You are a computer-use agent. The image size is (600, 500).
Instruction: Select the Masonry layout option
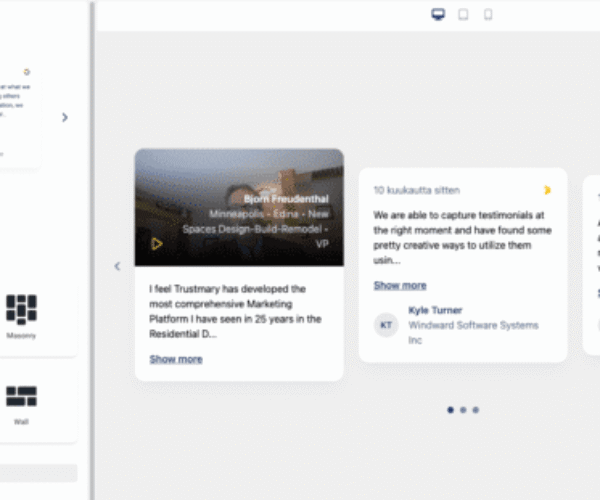pos(21,317)
